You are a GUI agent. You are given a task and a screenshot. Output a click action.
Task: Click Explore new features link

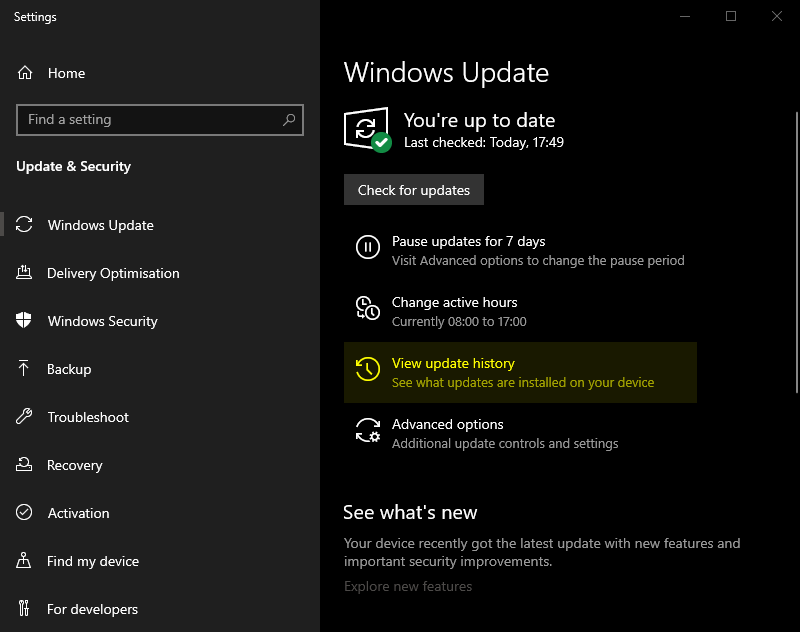tap(408, 586)
